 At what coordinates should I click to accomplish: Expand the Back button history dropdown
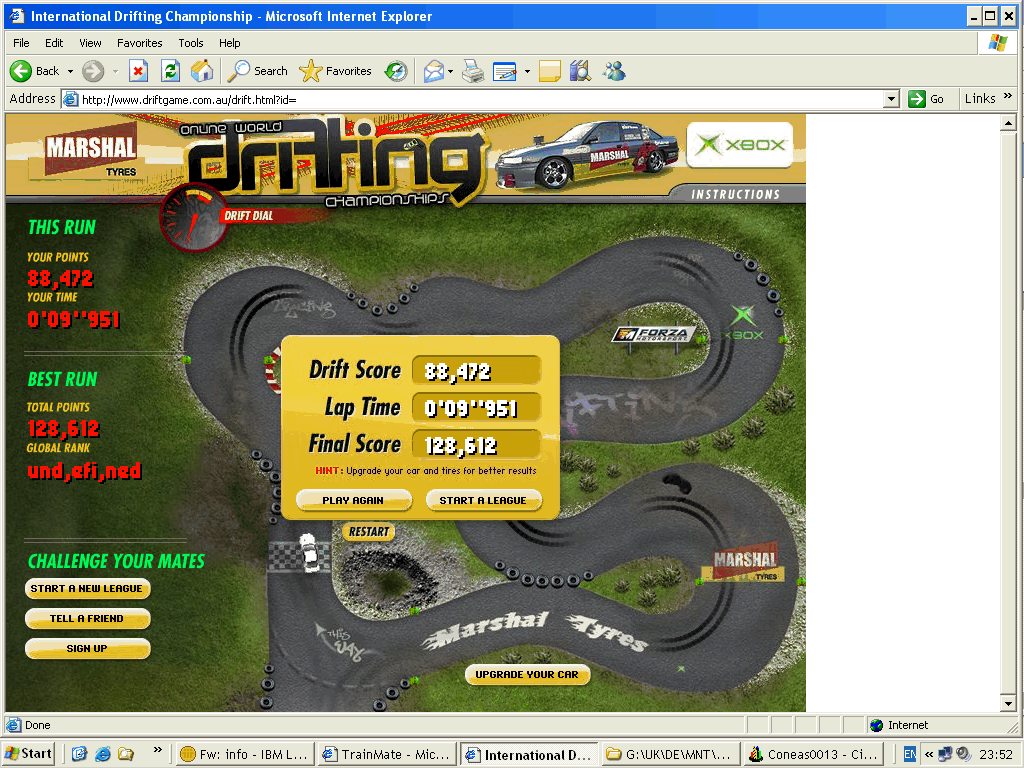70,71
